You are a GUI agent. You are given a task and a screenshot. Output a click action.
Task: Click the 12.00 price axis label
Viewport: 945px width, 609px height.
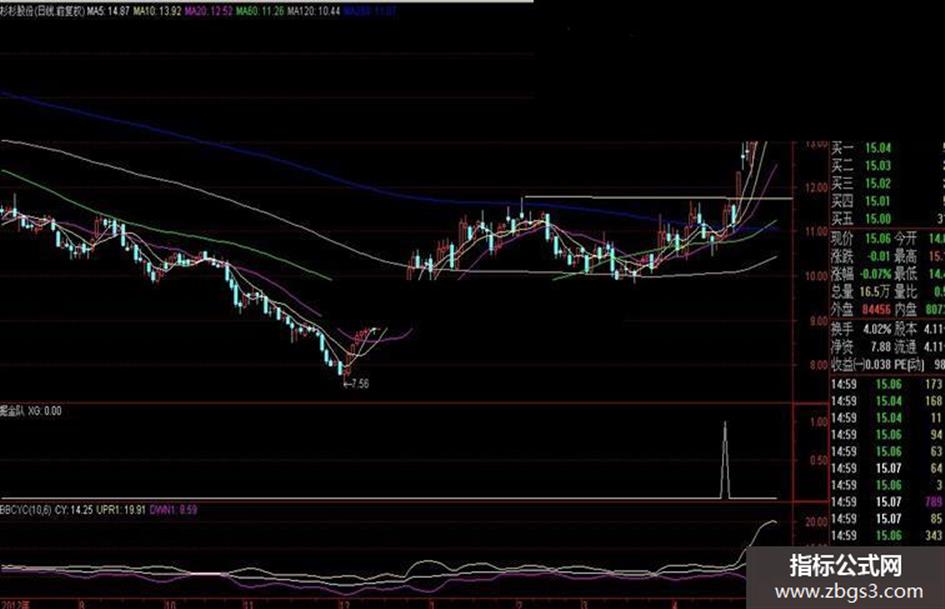point(817,188)
